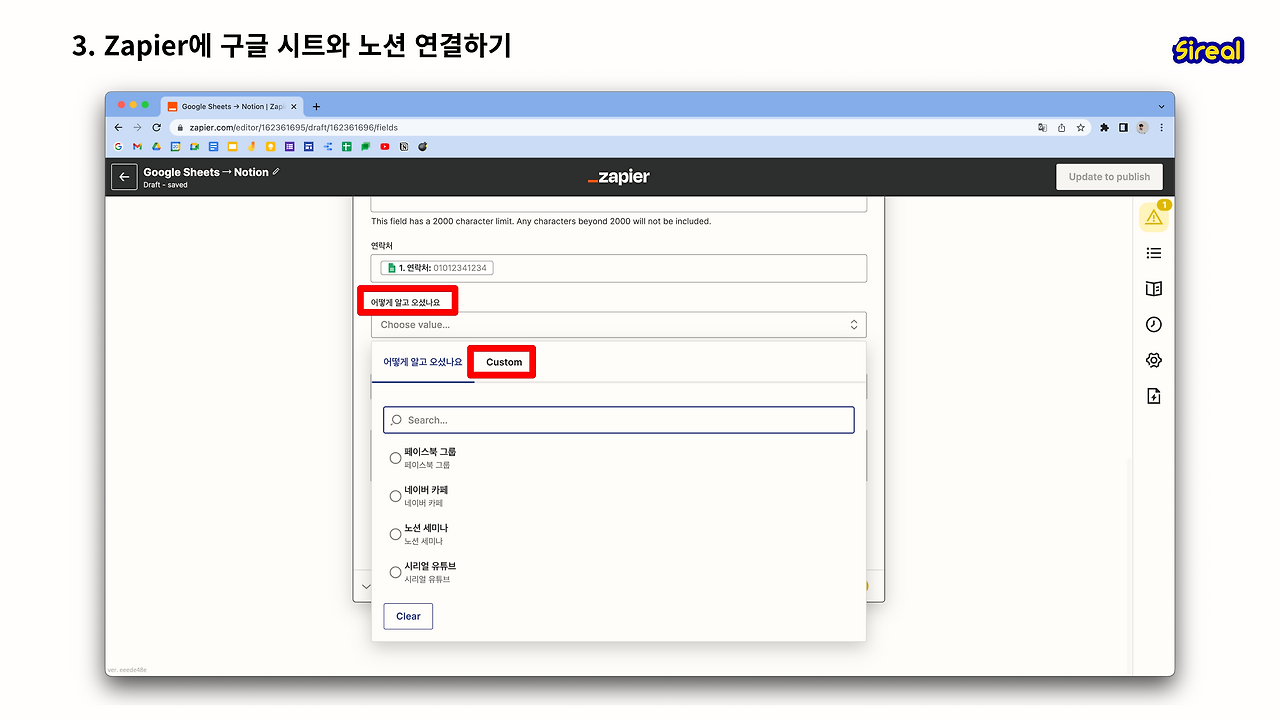Viewport: 1280px width, 720px height.
Task: Select the Google Sheets → Notion browser tab
Action: point(232,107)
